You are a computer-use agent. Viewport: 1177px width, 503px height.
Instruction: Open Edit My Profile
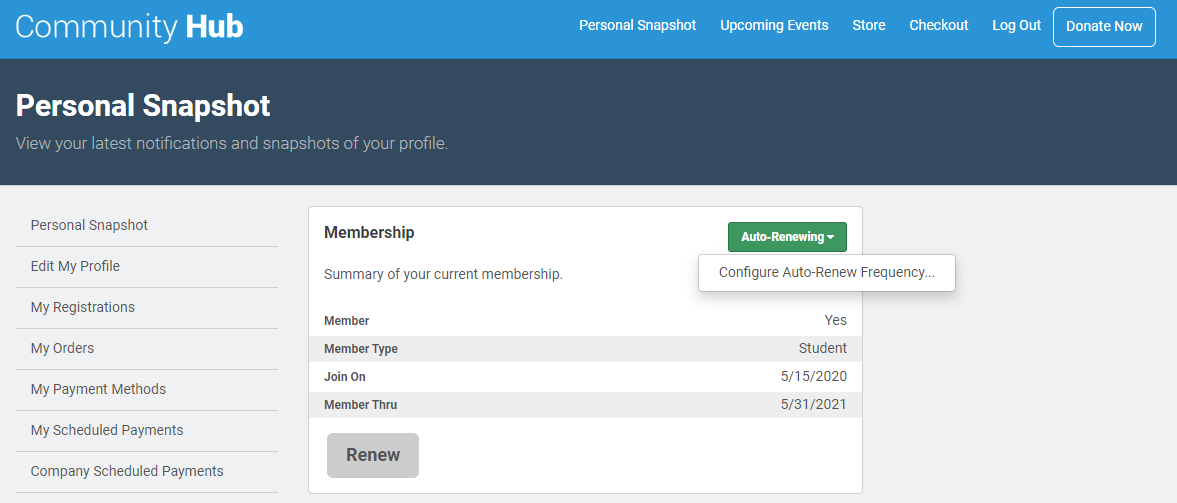75,266
